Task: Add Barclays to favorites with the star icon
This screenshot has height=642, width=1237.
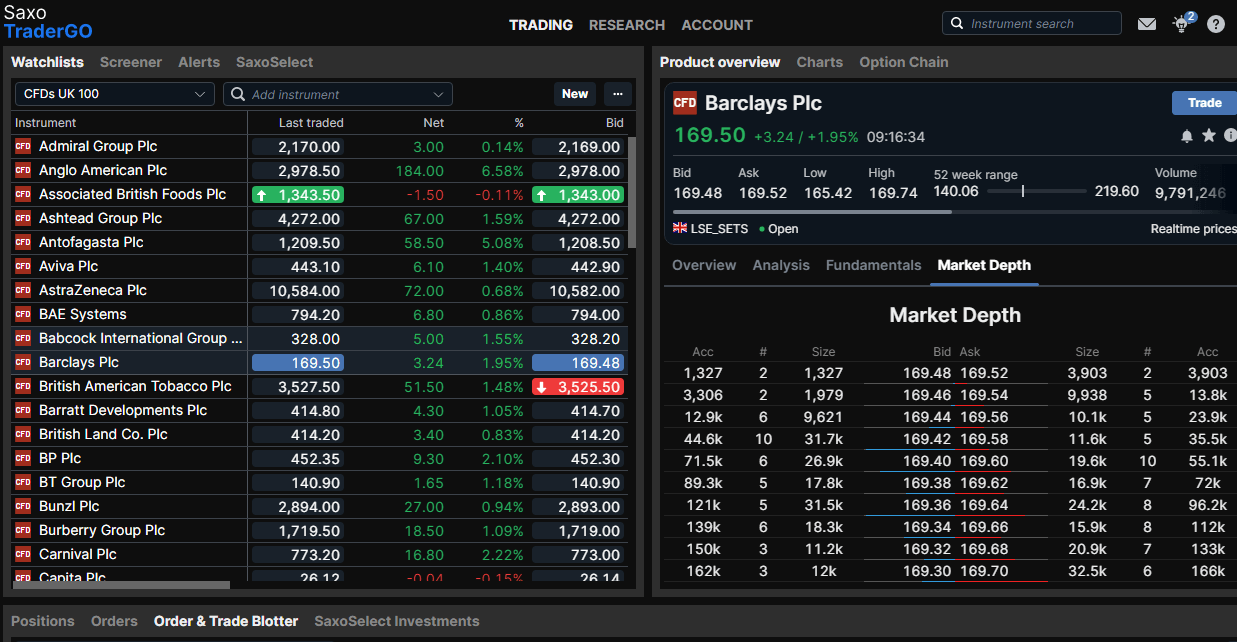Action: pyautogui.click(x=1209, y=135)
